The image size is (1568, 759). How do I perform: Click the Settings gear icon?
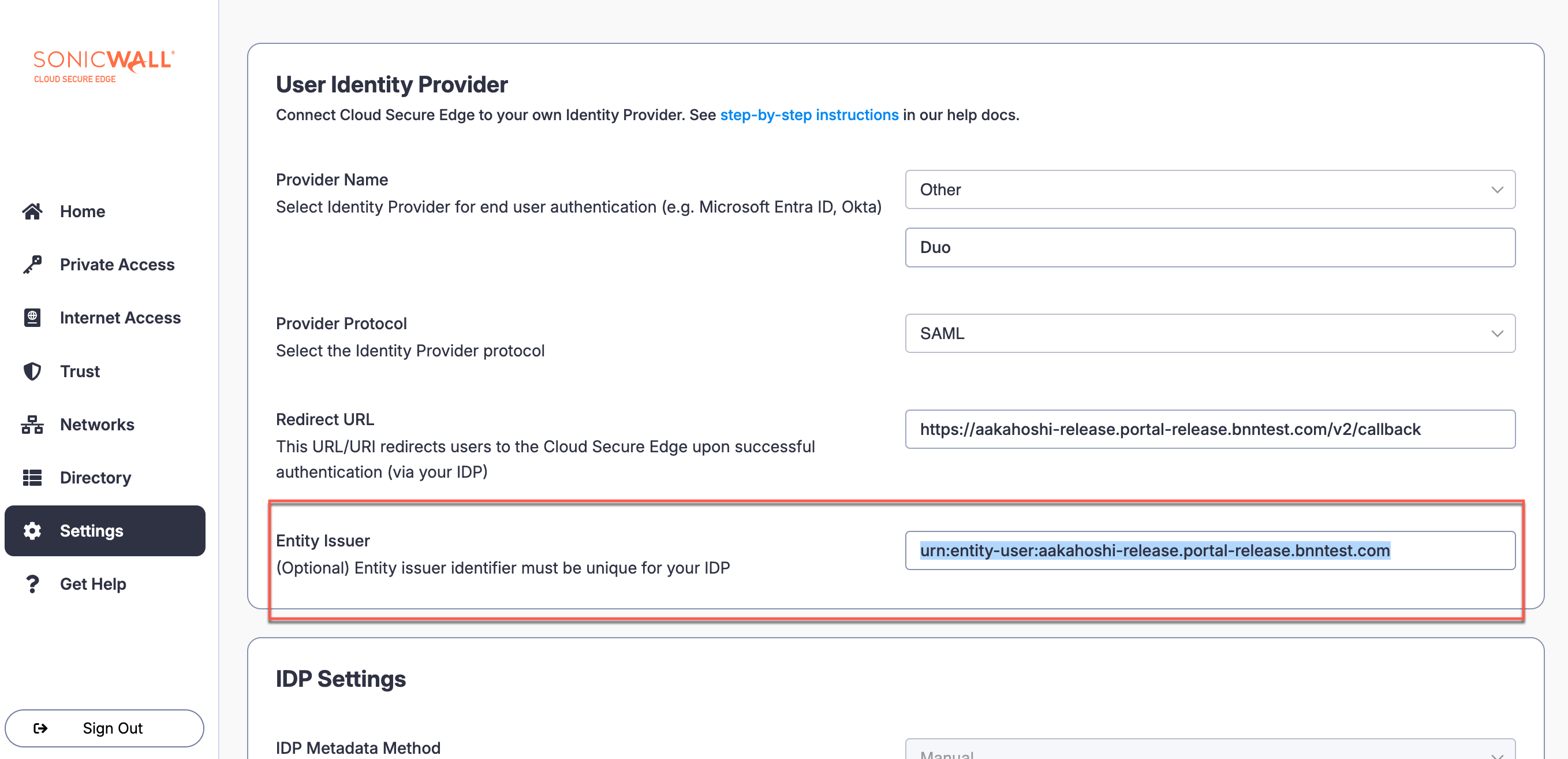[32, 531]
